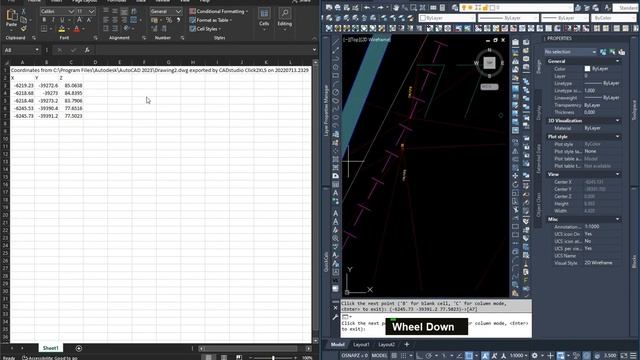The image size is (640, 360).
Task: Click the AutoCAD Redo arrow
Action: (x=380, y=7)
